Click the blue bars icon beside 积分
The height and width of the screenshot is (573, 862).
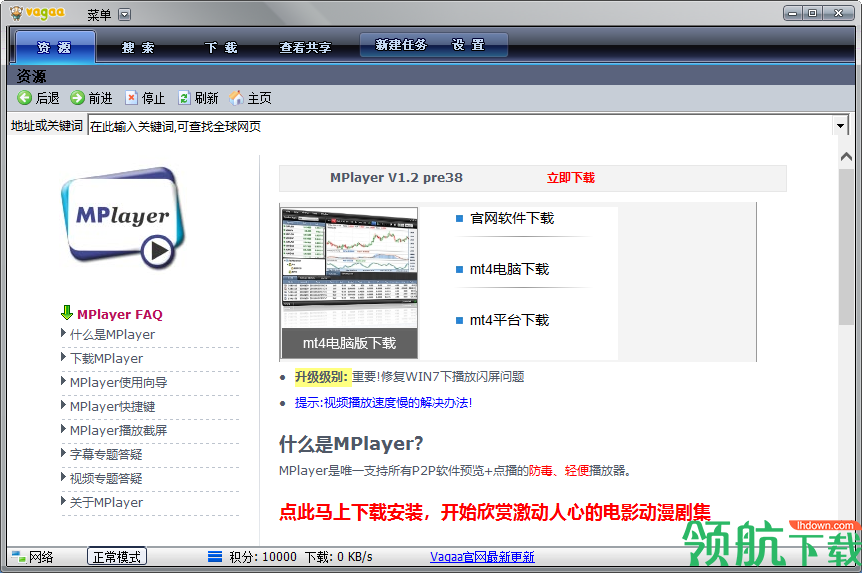215,557
